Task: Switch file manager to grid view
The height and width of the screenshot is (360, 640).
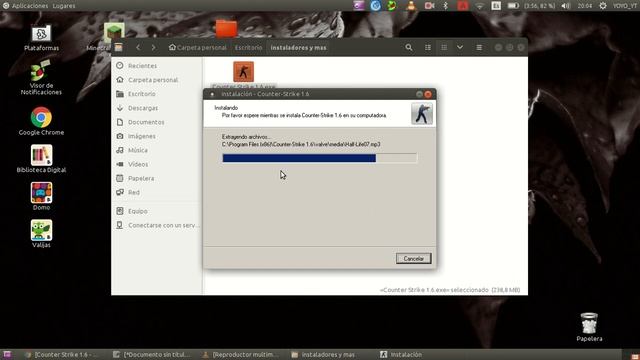Action: (x=444, y=47)
